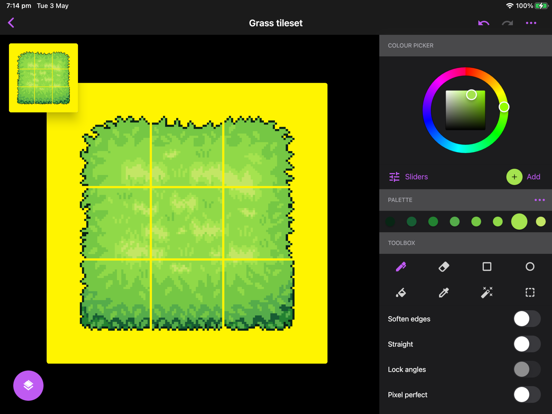Select the fourth palette swatch

click(454, 221)
